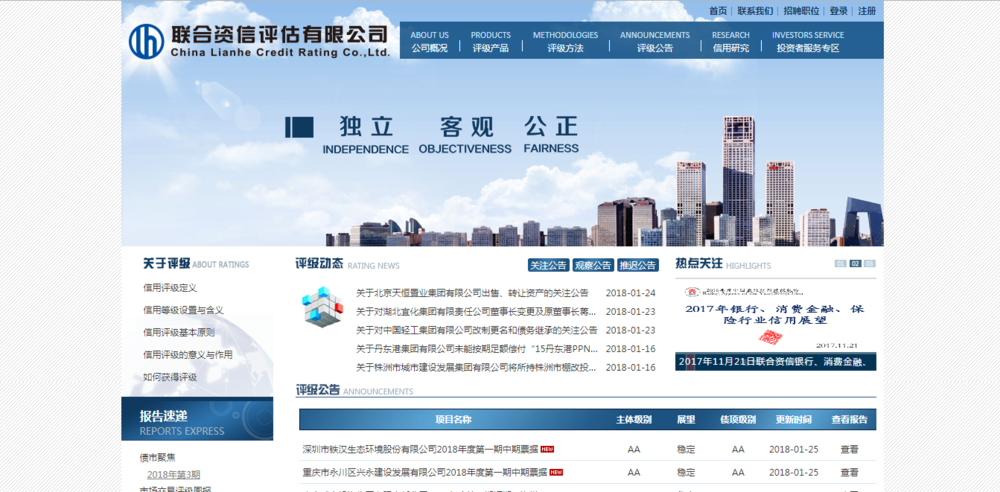The image size is (1000, 492).
Task: Open 信用等级设置与含义 link
Action: click(183, 310)
